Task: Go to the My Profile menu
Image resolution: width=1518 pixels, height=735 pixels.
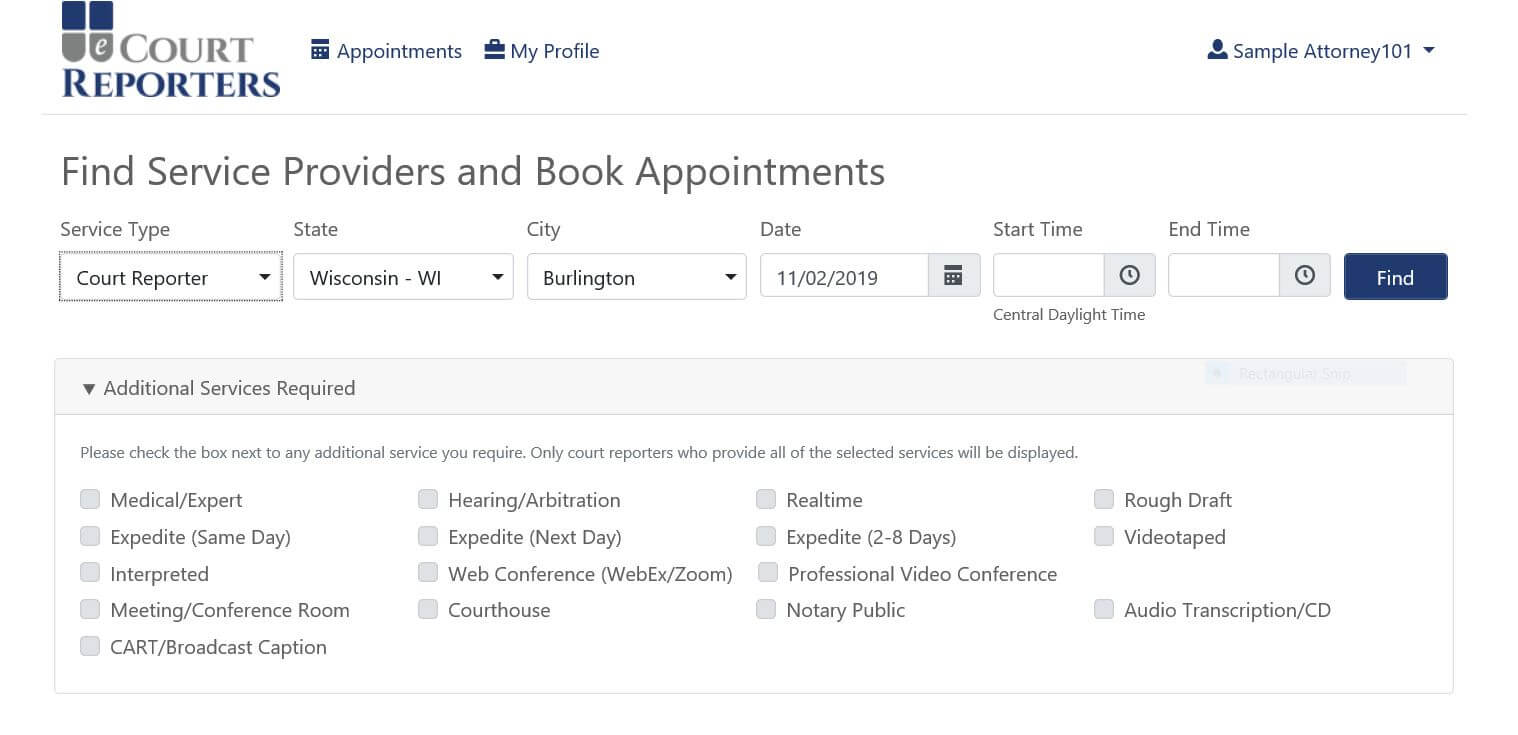Action: pos(542,51)
